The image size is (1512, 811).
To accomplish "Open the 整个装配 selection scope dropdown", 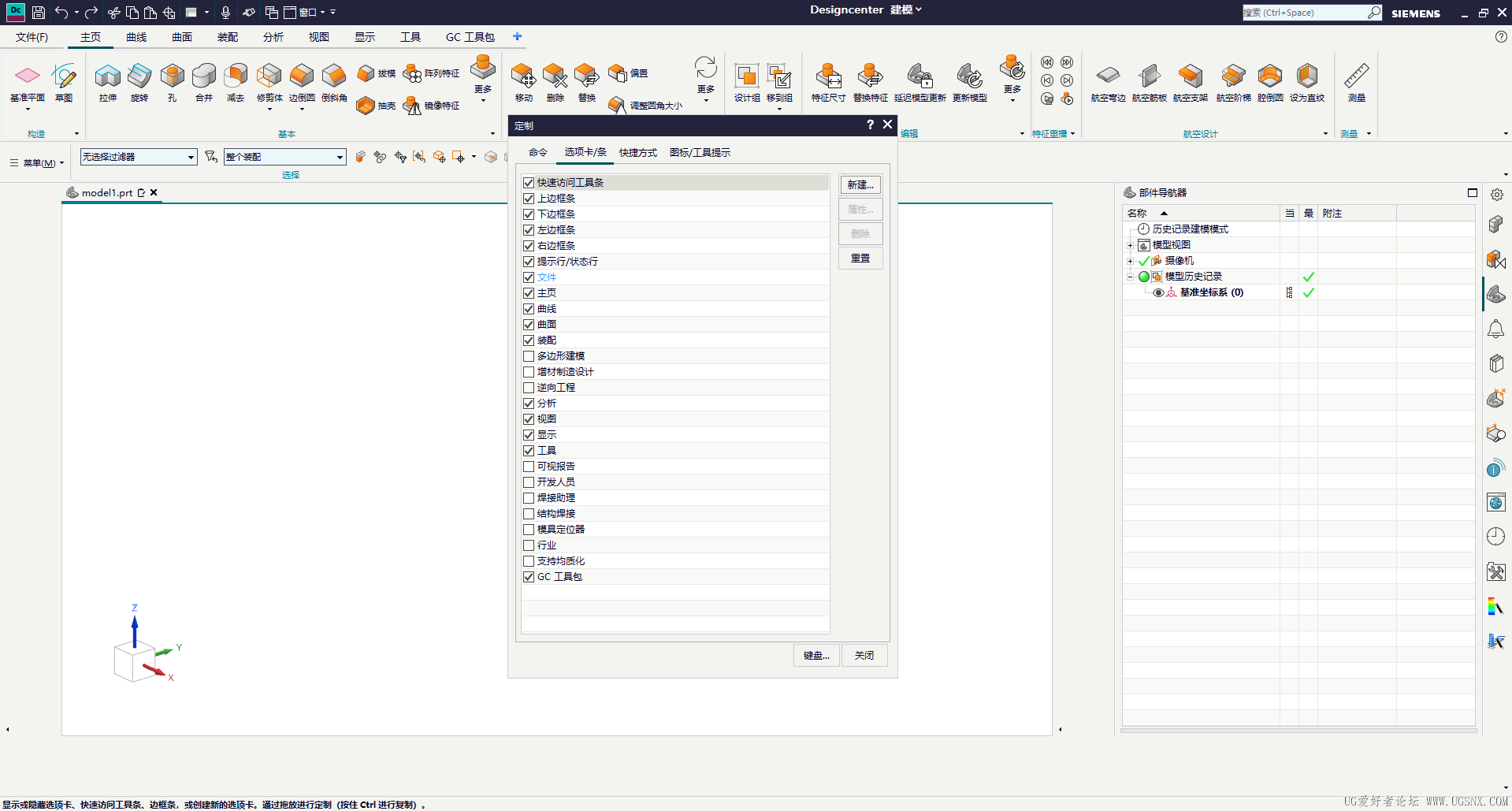I will [284, 157].
